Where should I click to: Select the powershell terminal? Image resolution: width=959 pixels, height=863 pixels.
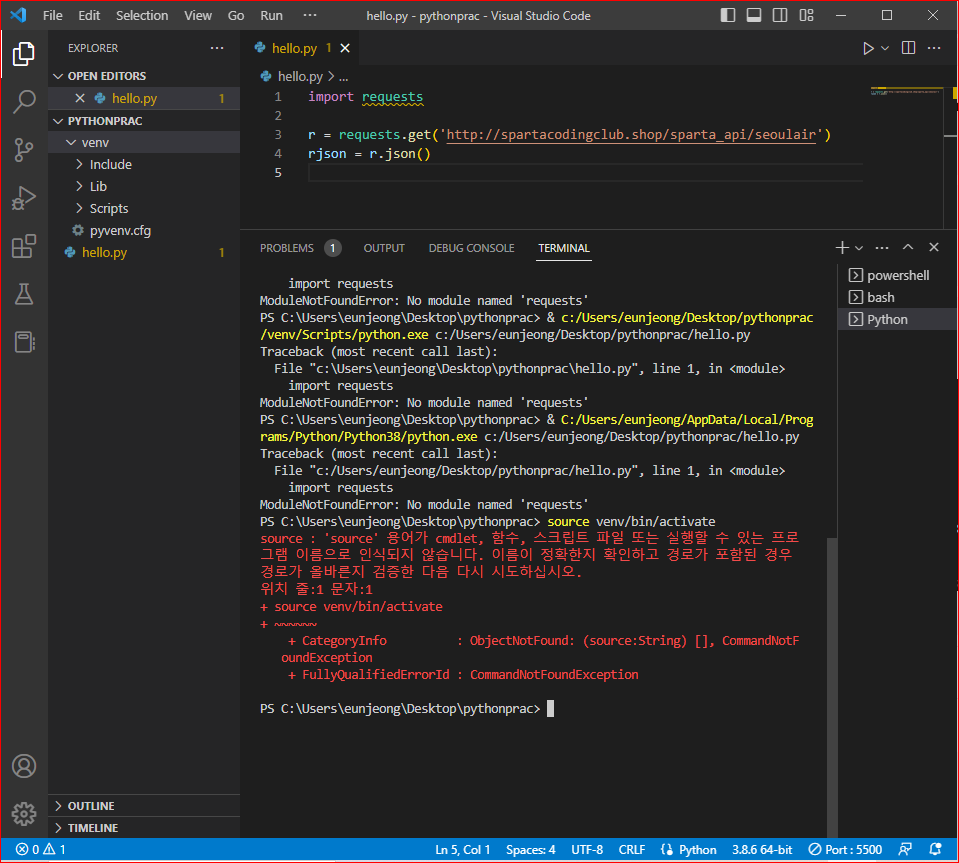pyautogui.click(x=898, y=276)
